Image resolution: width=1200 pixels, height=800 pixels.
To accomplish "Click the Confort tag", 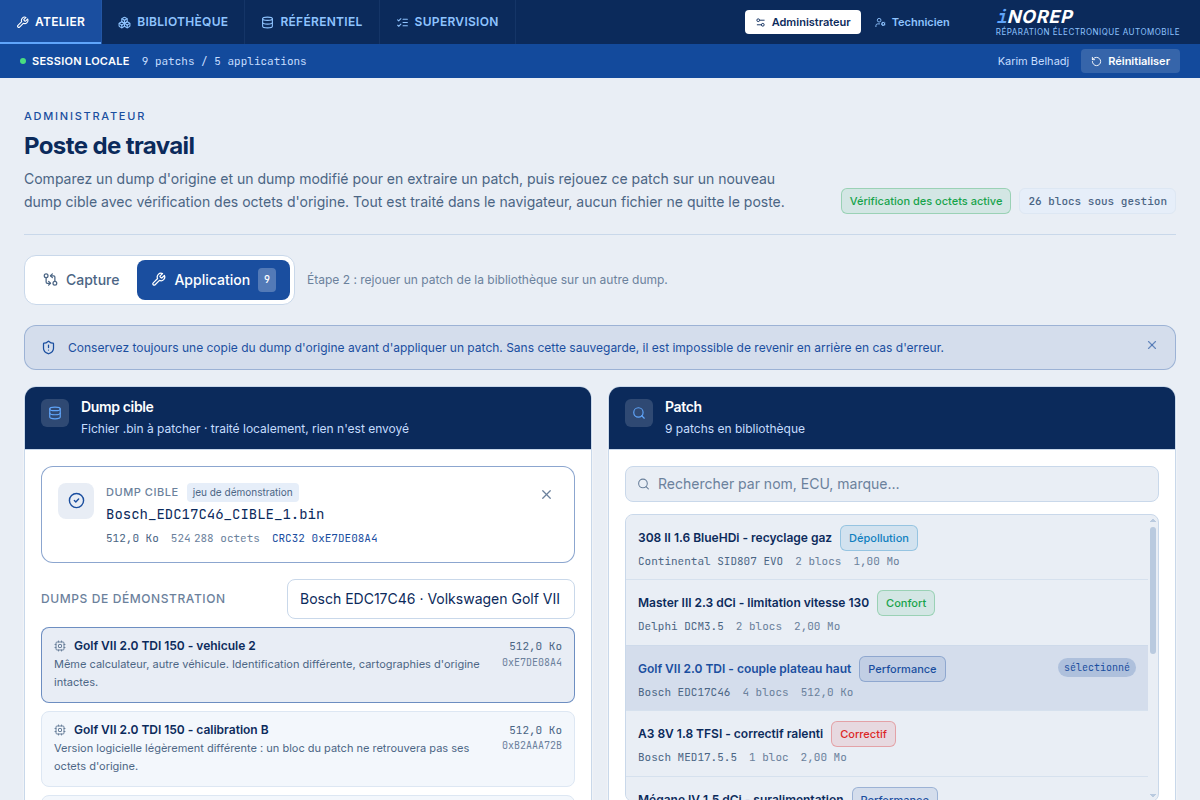I will 906,603.
